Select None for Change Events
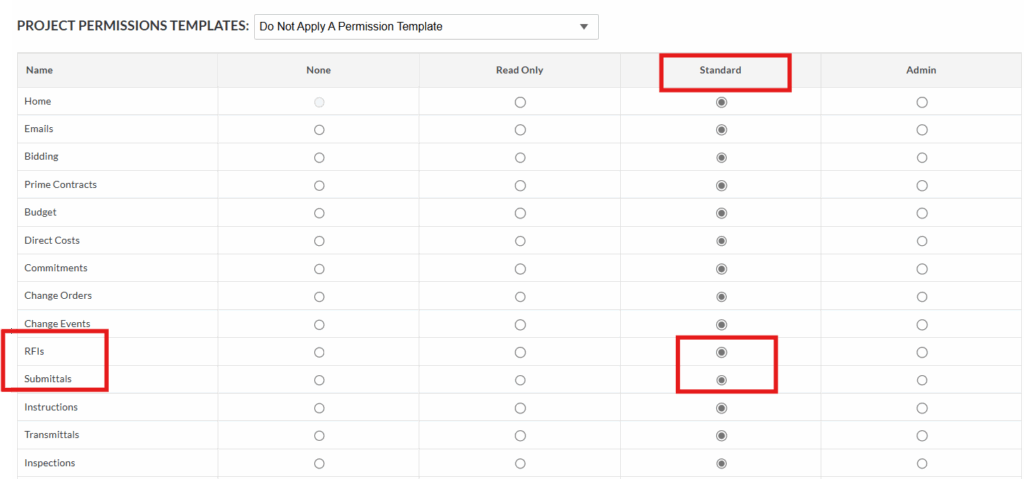Image resolution: width=1024 pixels, height=479 pixels. tap(319, 324)
